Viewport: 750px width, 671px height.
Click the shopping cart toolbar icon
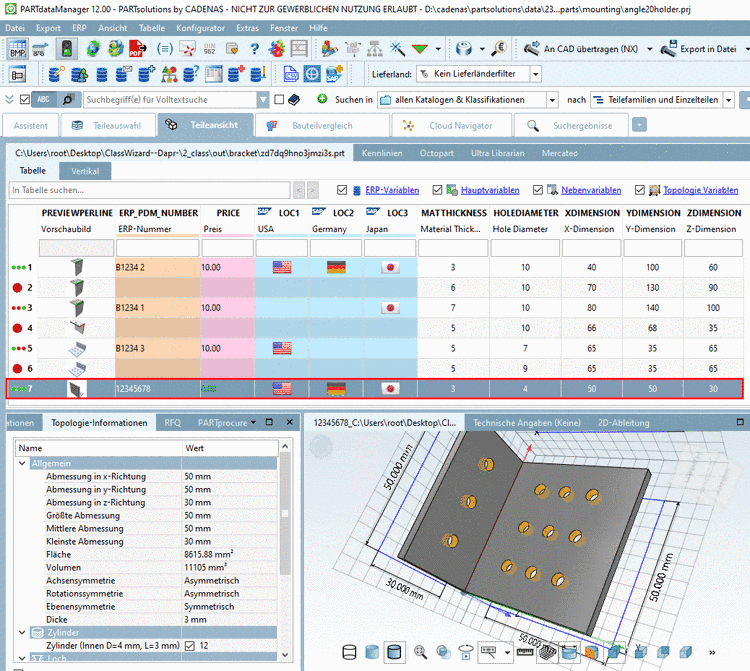point(40,49)
